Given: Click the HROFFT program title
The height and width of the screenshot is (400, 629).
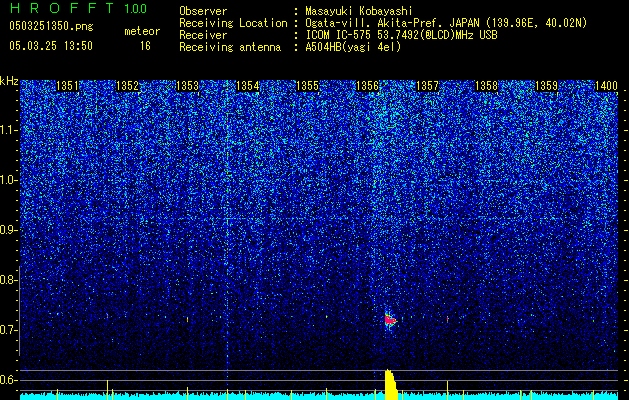Looking at the screenshot, I should point(63,8).
